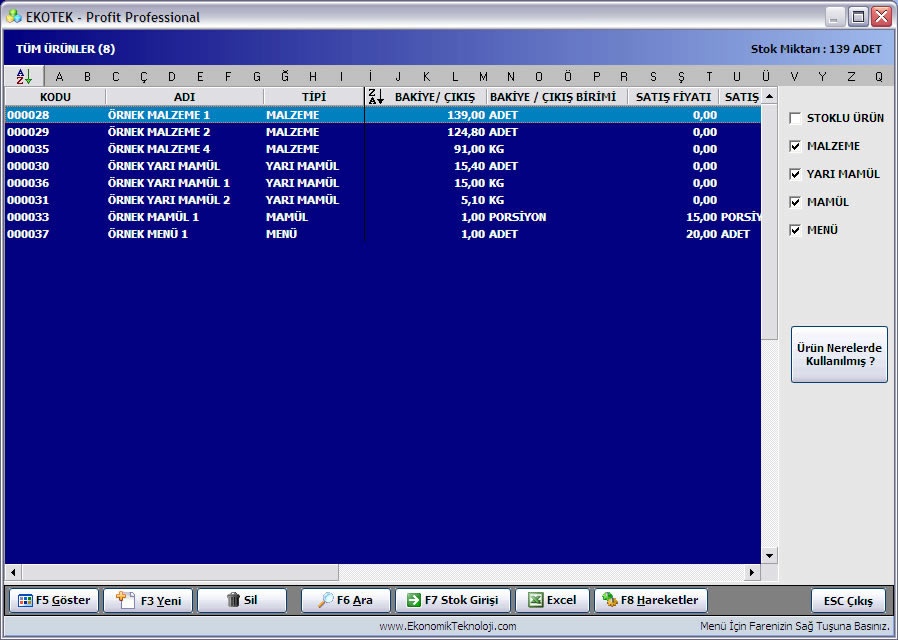Sort by KODU column header

tap(55, 97)
